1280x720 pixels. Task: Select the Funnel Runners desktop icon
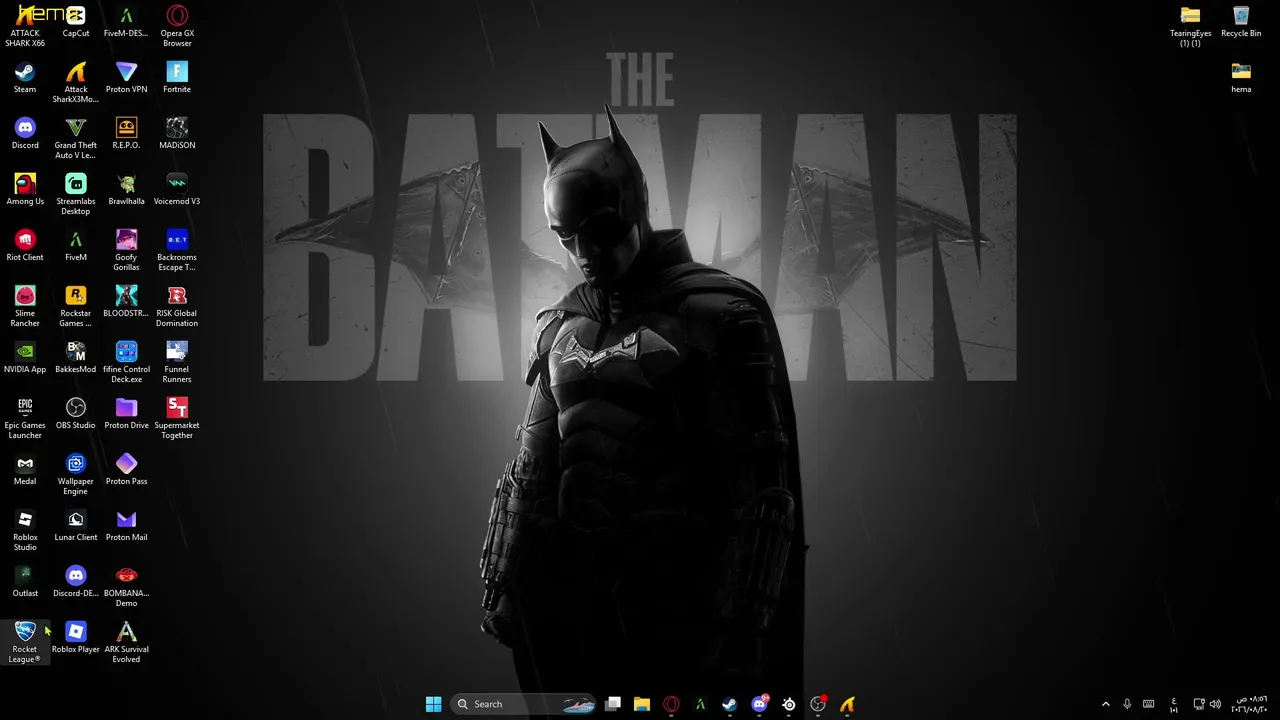point(177,363)
